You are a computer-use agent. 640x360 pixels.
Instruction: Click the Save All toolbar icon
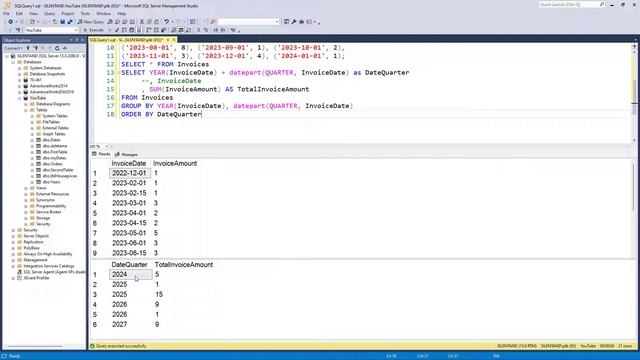pos(70,22)
